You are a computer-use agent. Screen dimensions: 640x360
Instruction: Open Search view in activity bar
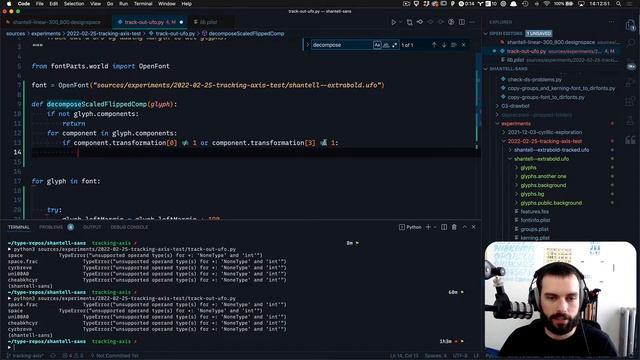pos(631,43)
